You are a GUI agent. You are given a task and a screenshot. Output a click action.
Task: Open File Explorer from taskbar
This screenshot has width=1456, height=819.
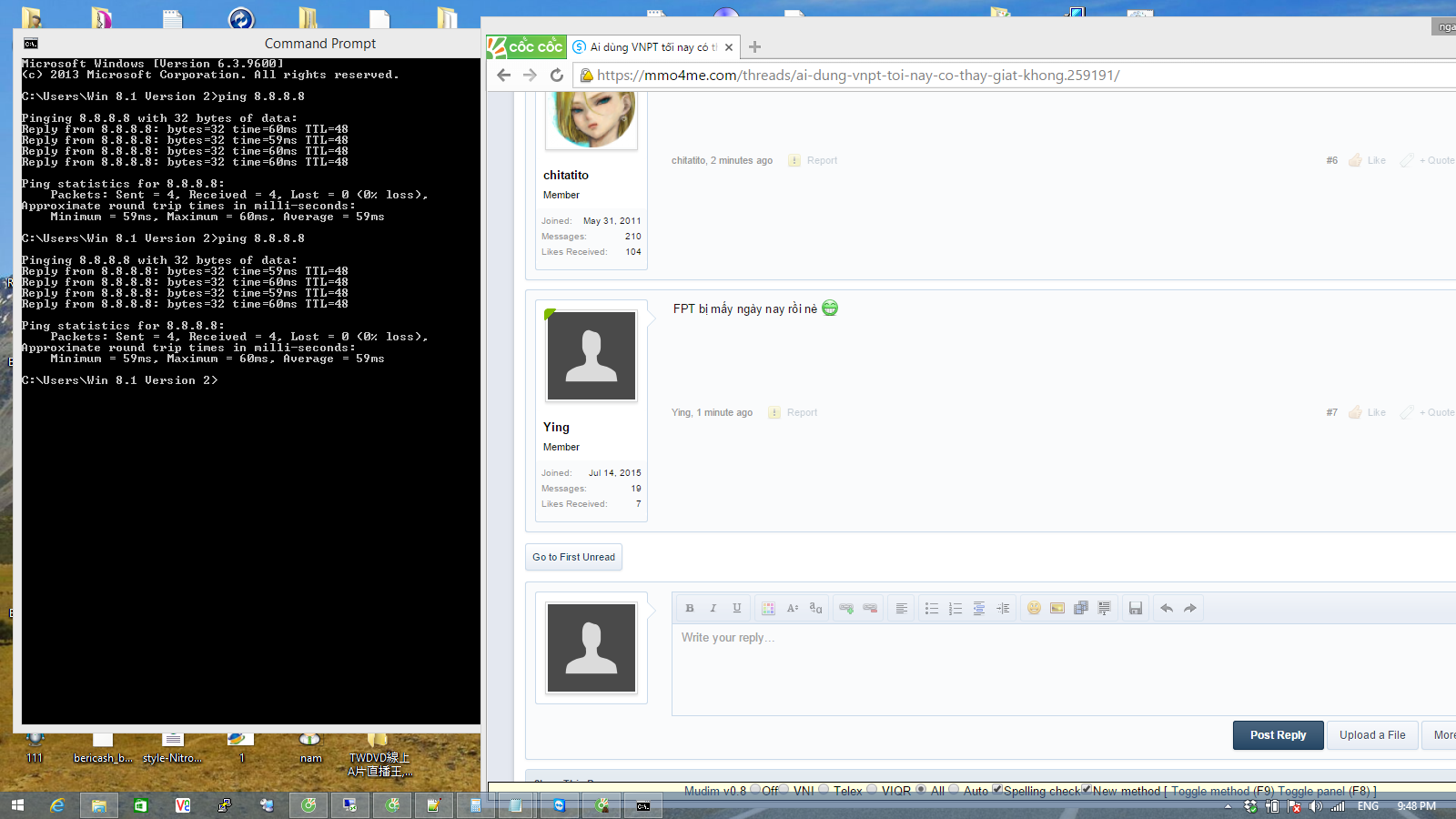click(x=99, y=805)
